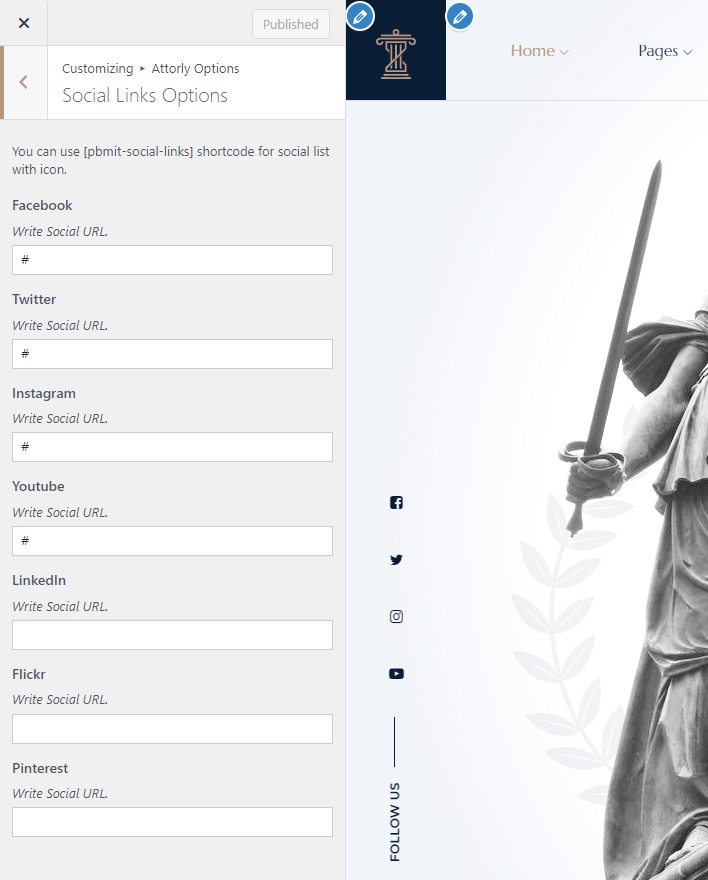Focus the Youtube URL input box
This screenshot has width=708, height=880.
pos(172,541)
